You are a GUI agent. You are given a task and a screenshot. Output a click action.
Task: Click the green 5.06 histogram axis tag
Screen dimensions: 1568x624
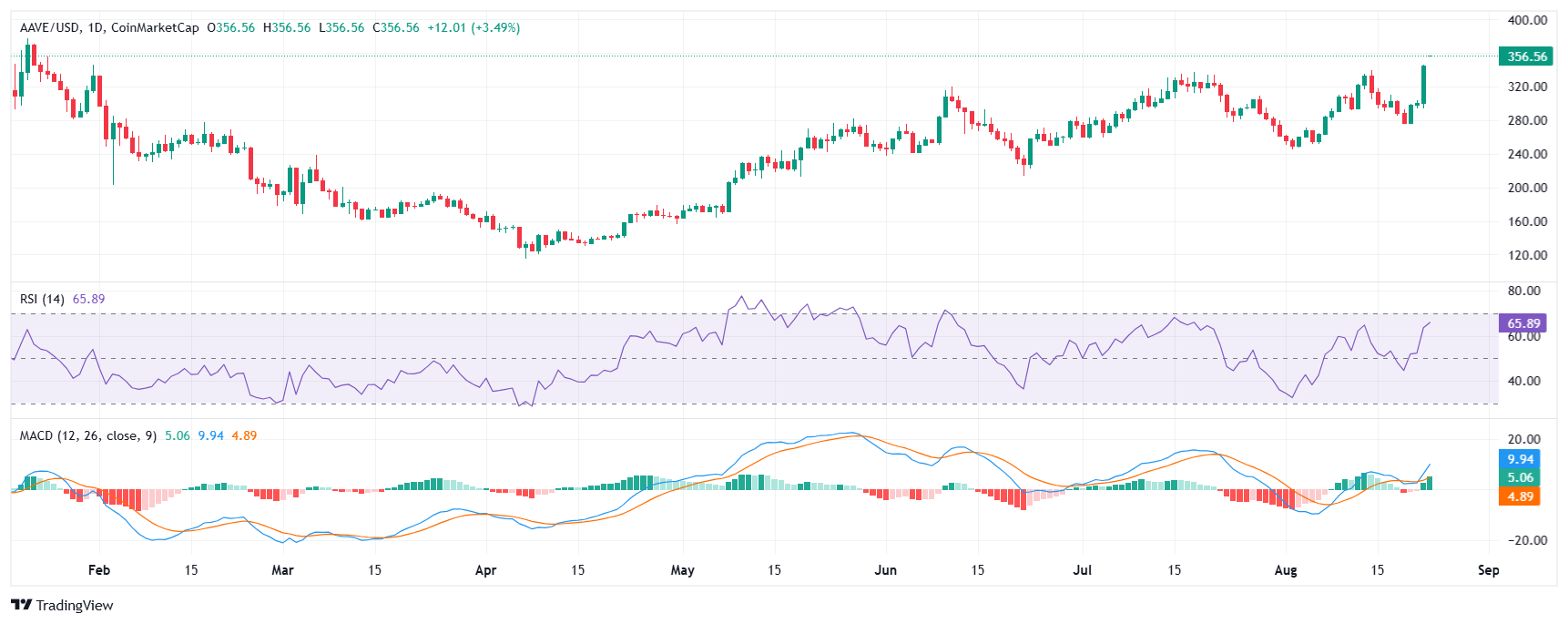[1520, 477]
